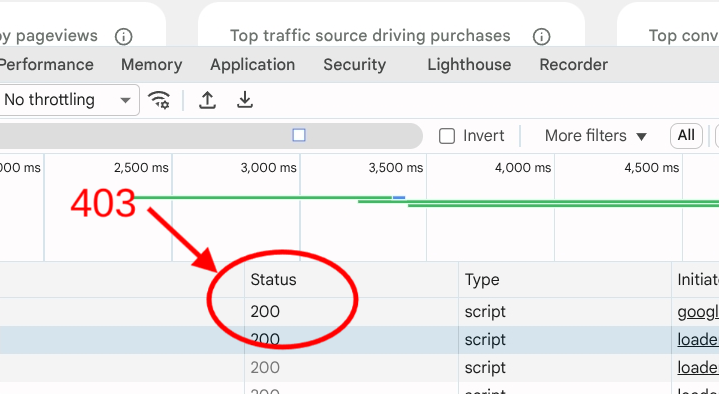Screen dimensions: 719x394
Task: Open the Recorder tab
Action: pos(574,65)
